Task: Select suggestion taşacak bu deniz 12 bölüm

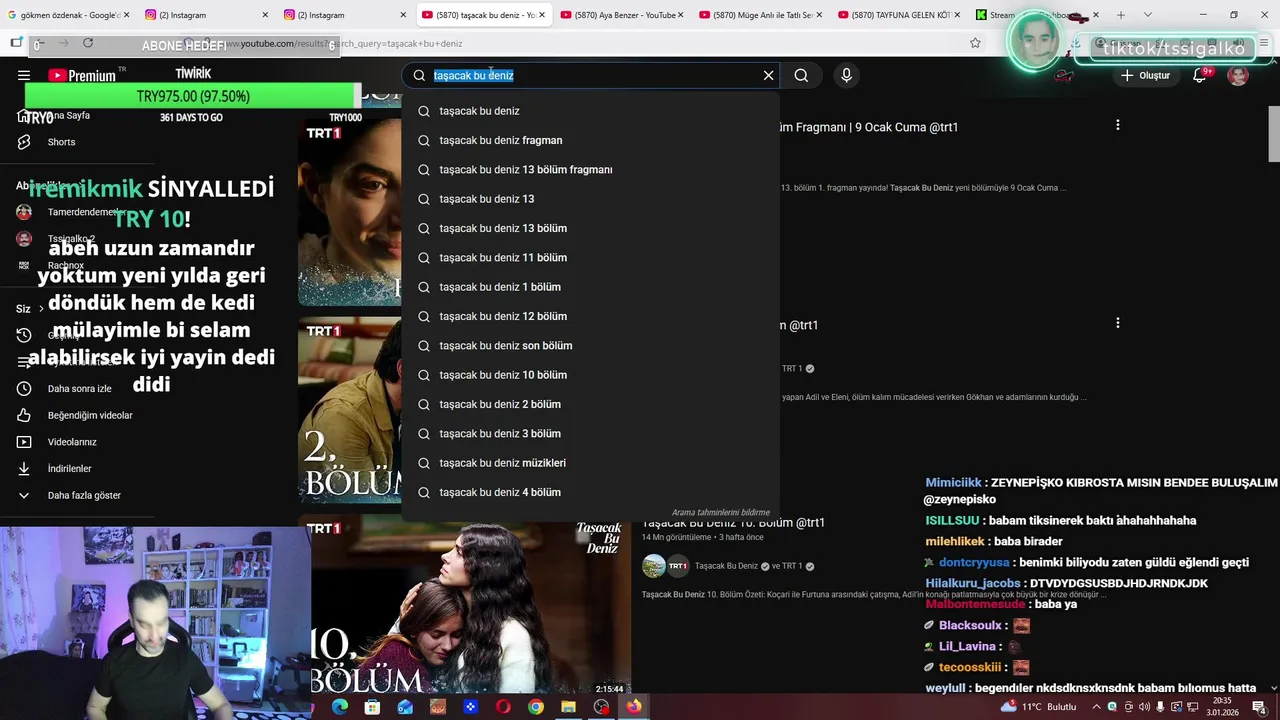Action: coord(590,316)
